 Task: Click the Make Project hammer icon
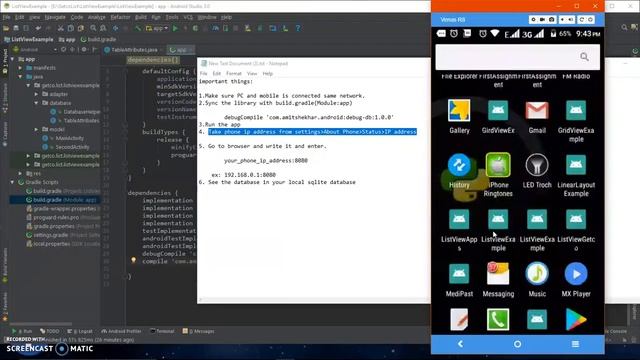138,28
